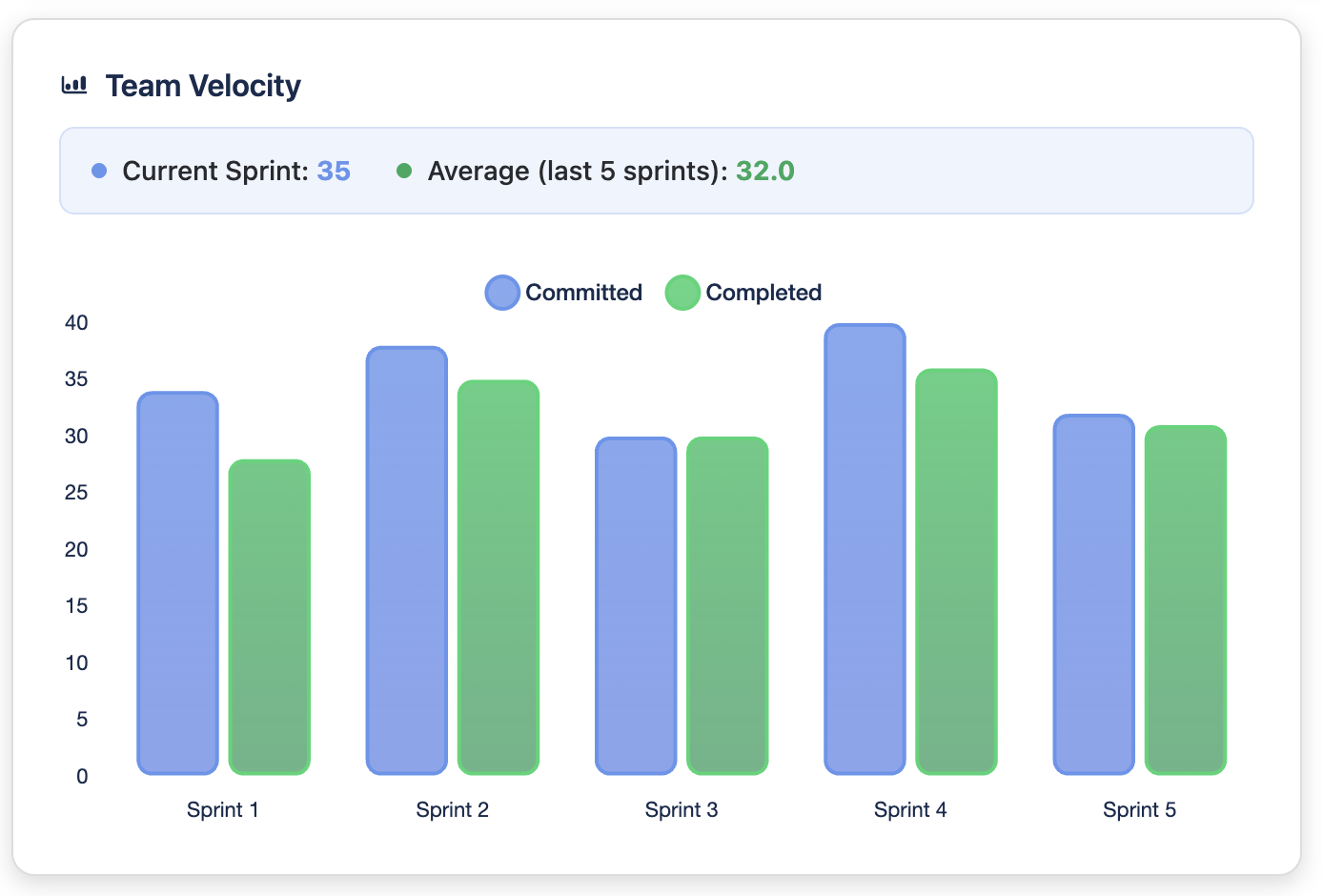Image resolution: width=1323 pixels, height=896 pixels.
Task: Toggle the Completed legend swatch
Action: pyautogui.click(x=682, y=293)
